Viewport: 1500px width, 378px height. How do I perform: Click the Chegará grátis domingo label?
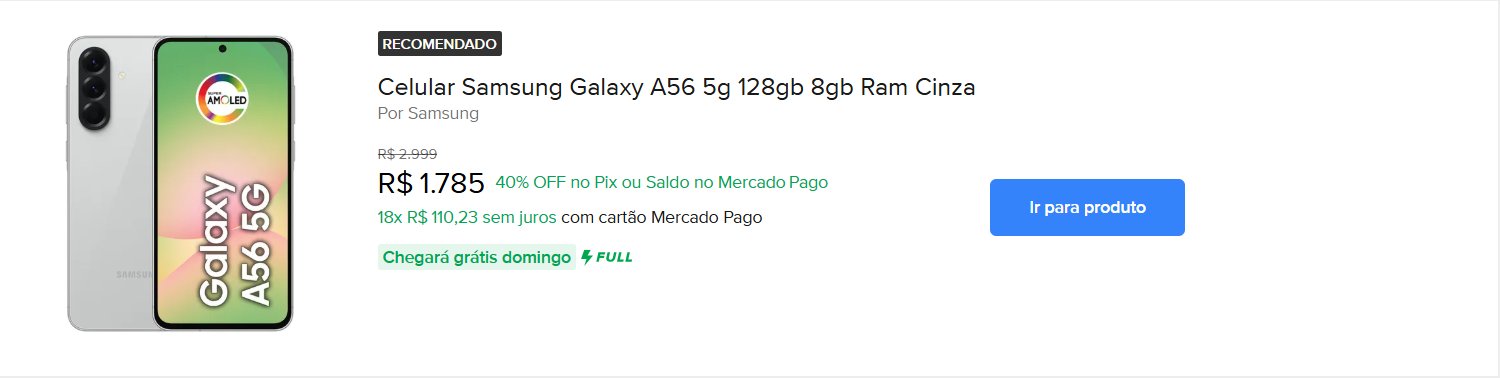pos(476,257)
